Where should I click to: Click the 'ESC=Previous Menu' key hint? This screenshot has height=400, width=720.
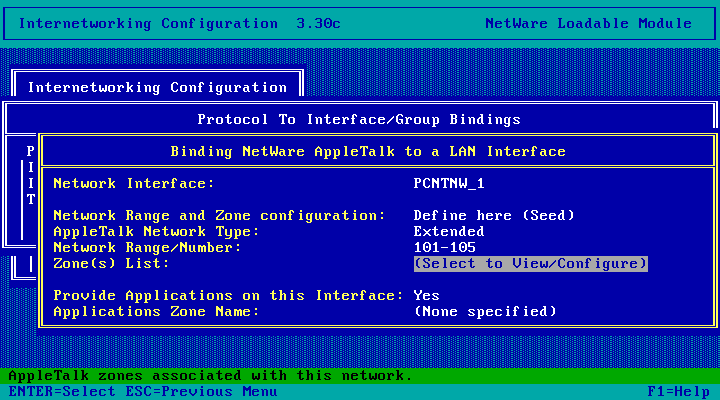click(201, 392)
